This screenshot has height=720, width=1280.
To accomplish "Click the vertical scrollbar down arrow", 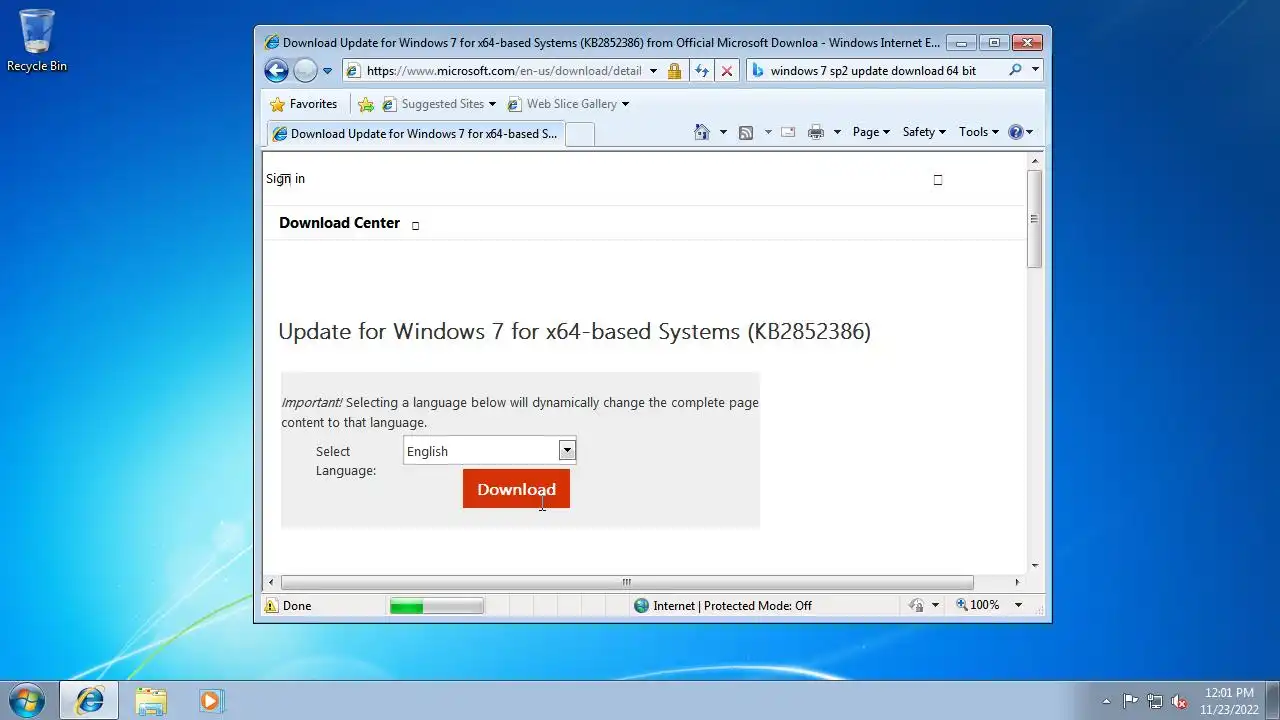I will [x=1034, y=565].
